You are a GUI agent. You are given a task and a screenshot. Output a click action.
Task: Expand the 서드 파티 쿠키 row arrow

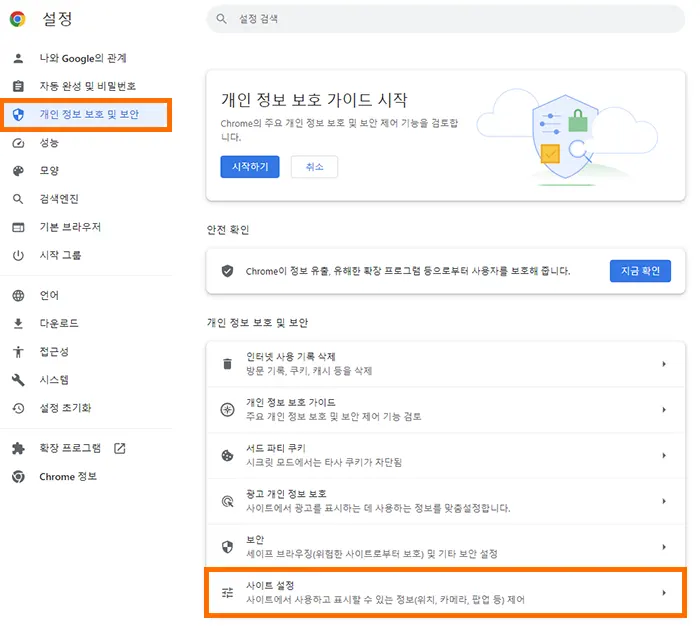tap(664, 455)
